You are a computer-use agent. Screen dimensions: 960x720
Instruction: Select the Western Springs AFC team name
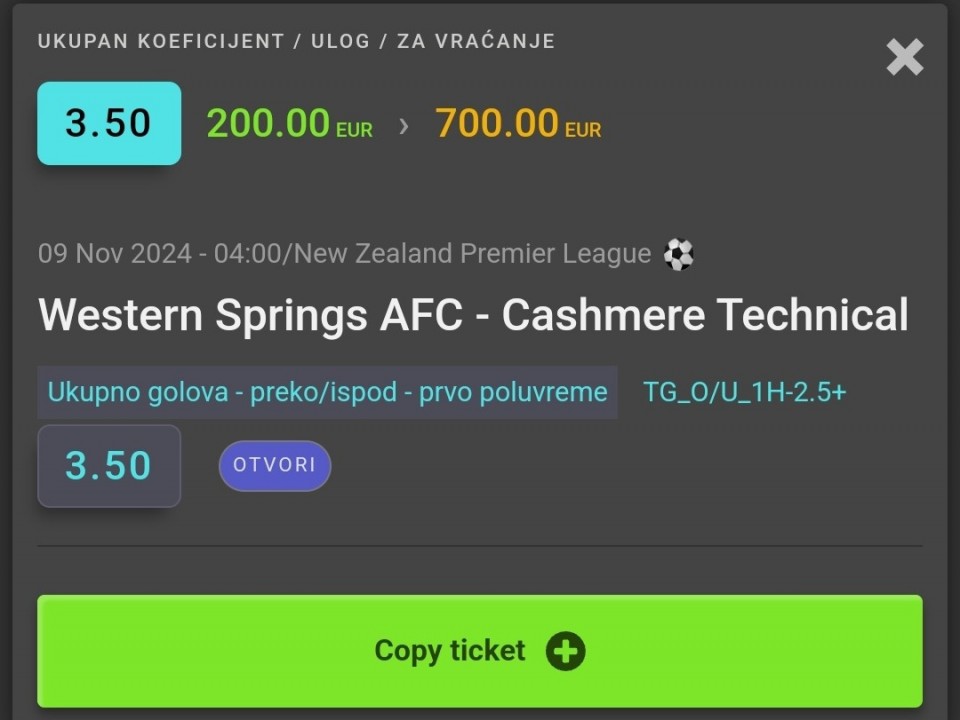point(250,315)
